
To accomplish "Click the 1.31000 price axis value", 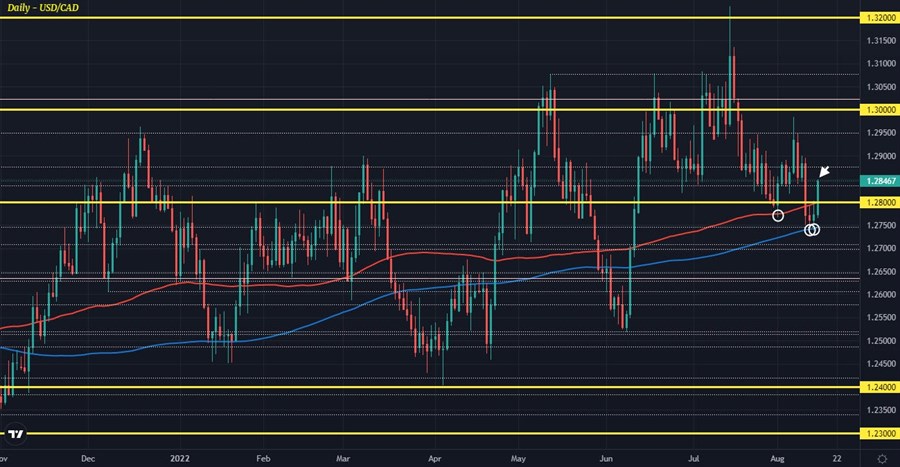I will (881, 64).
